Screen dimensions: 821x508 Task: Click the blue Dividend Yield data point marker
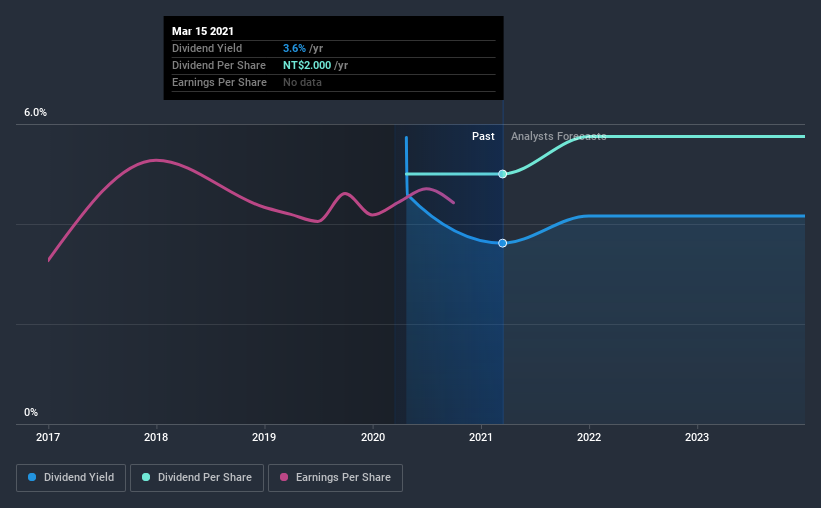coord(503,243)
